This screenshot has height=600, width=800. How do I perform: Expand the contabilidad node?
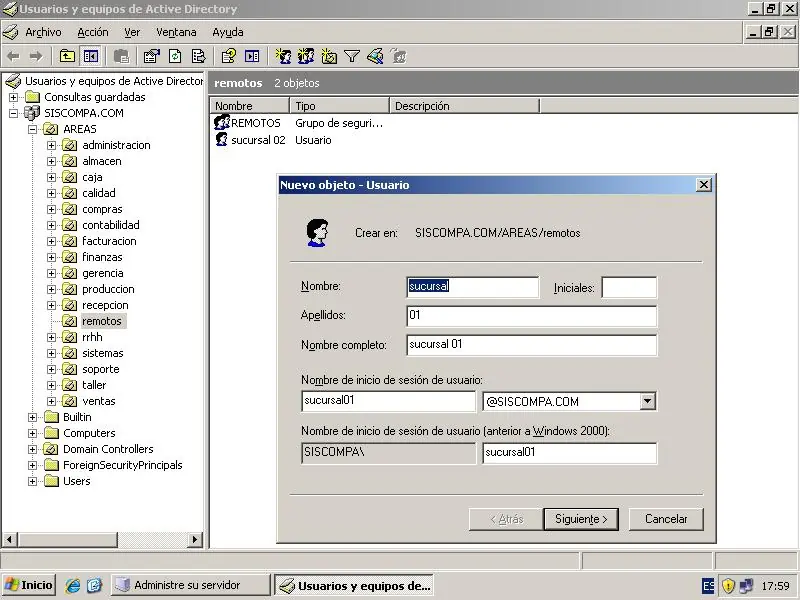pyautogui.click(x=51, y=226)
